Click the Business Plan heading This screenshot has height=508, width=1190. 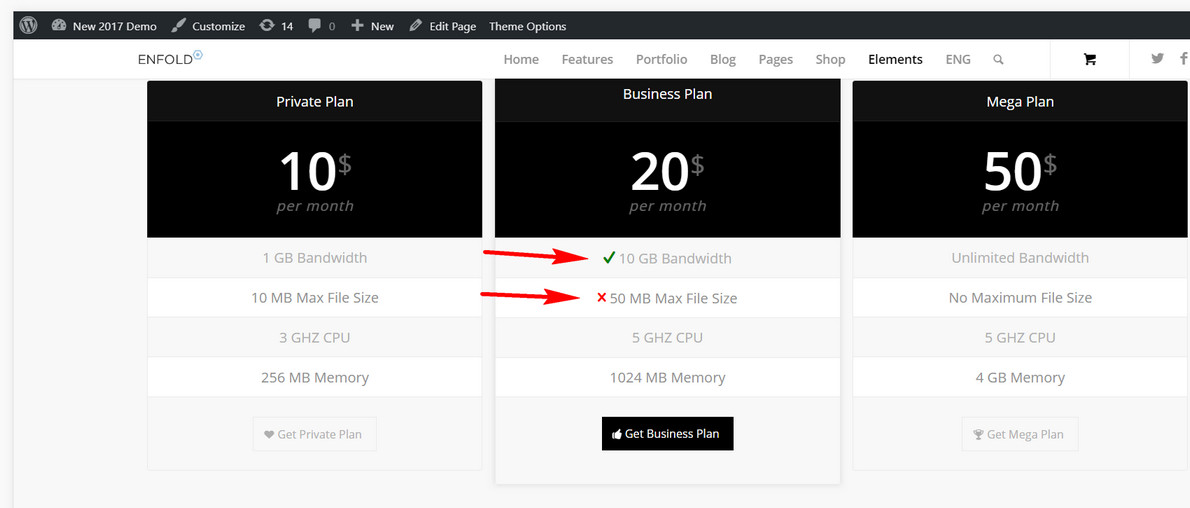pos(668,94)
